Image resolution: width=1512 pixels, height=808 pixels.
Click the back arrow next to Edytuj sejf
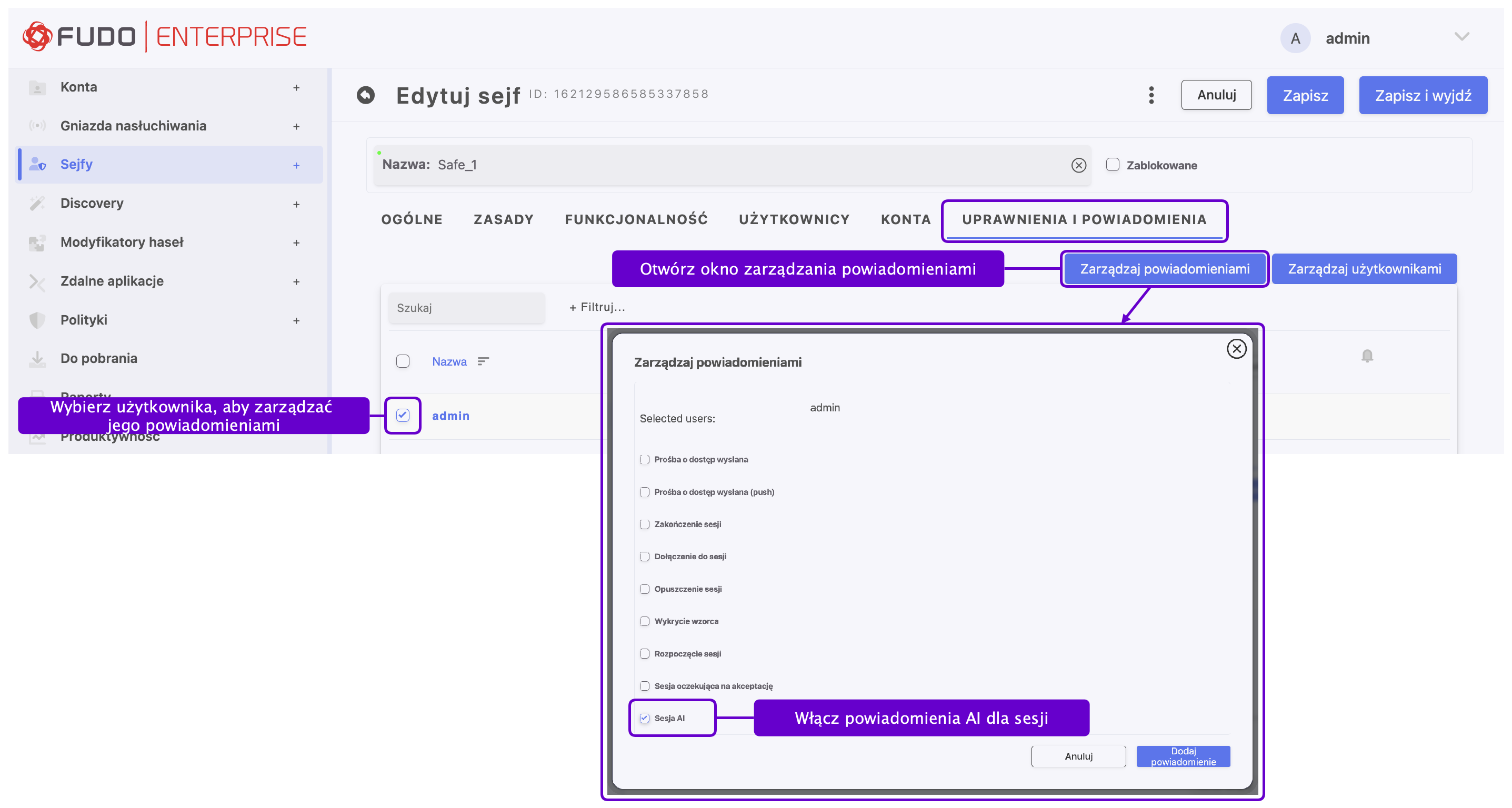point(366,95)
